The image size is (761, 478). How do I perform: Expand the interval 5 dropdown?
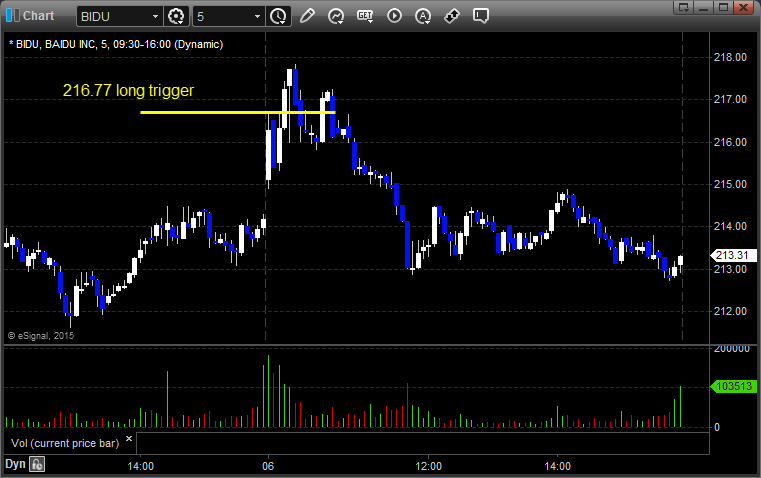pyautogui.click(x=257, y=16)
